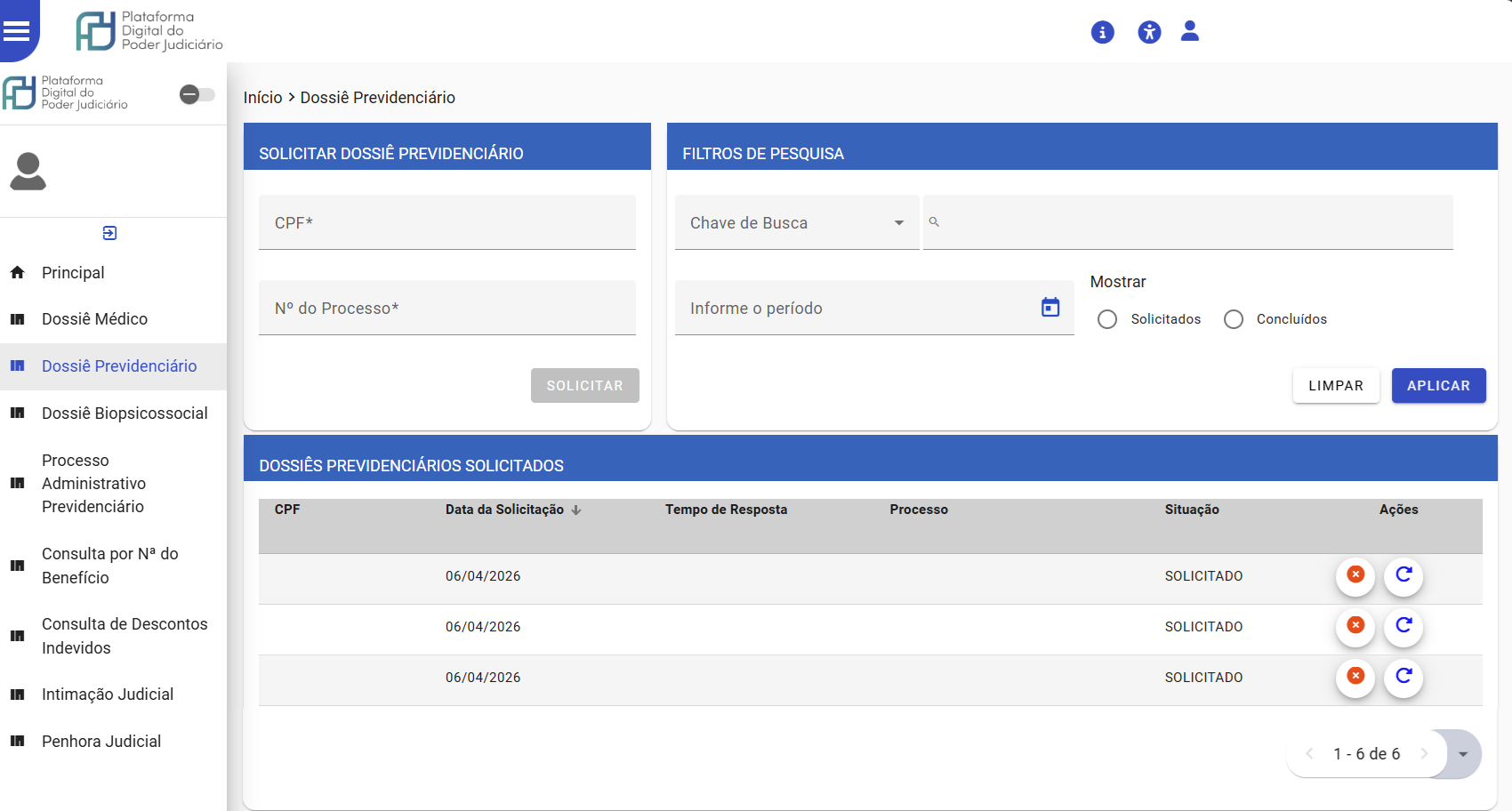Click the SOLICITAR button
This screenshot has height=811, width=1512.
[585, 386]
